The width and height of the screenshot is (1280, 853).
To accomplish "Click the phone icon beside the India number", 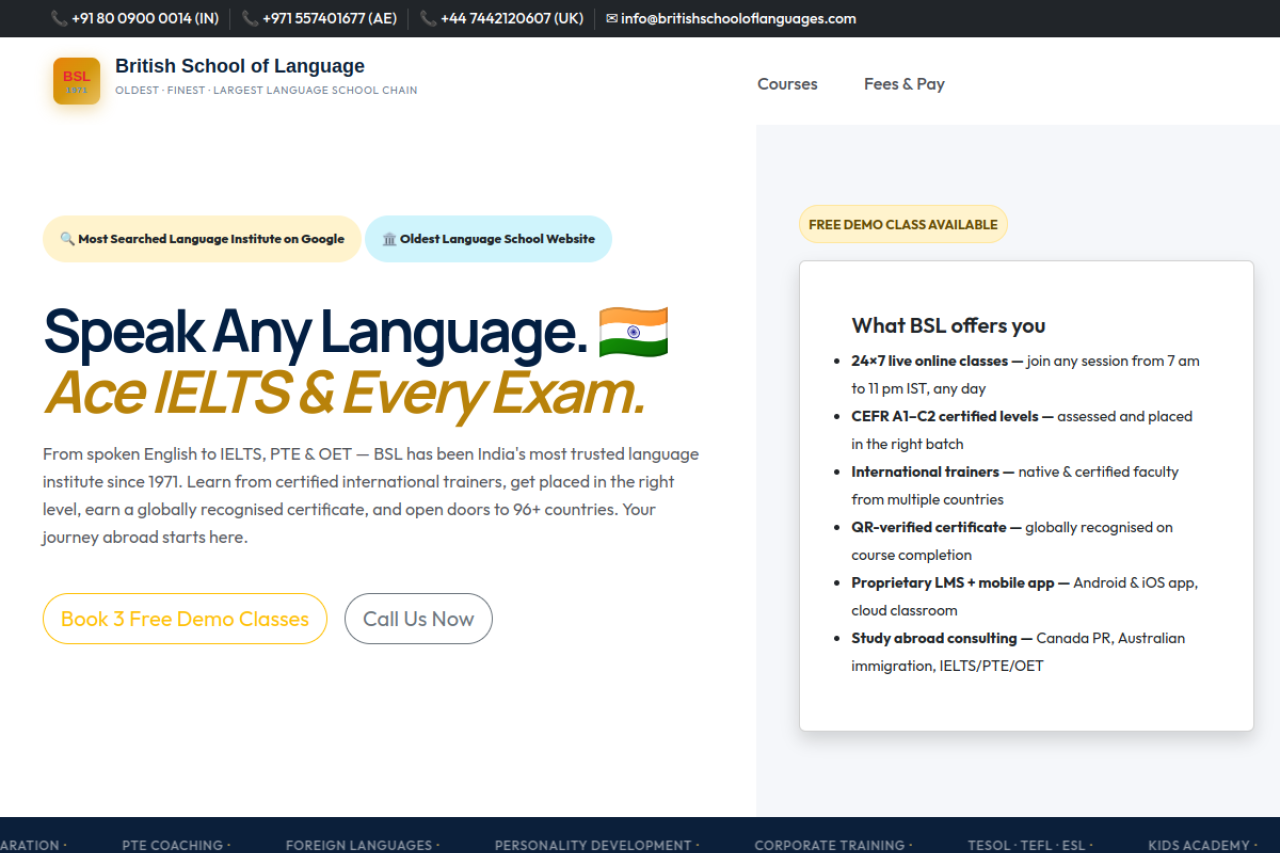I will (59, 18).
